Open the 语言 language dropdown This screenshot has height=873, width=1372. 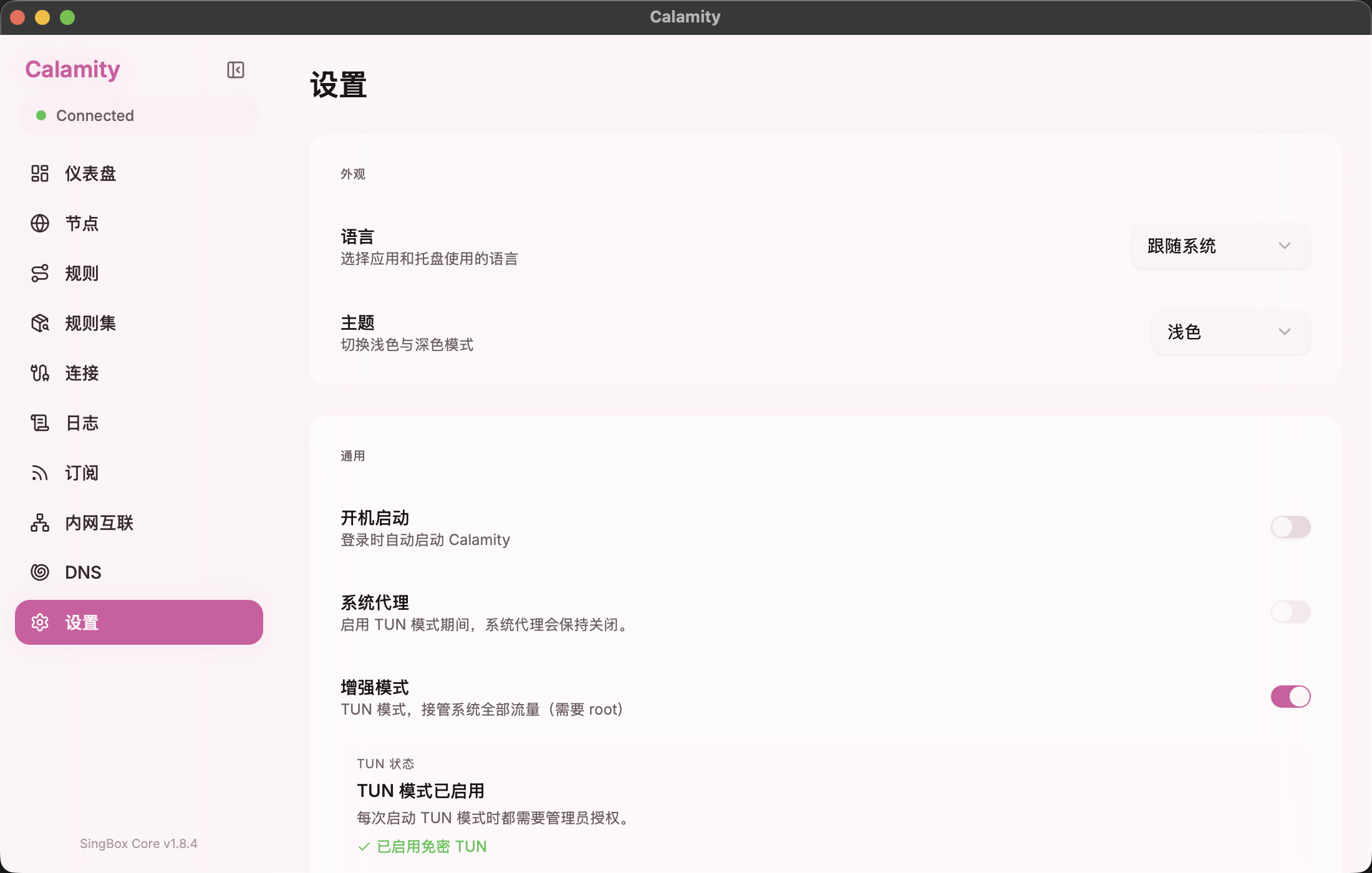pos(1220,246)
